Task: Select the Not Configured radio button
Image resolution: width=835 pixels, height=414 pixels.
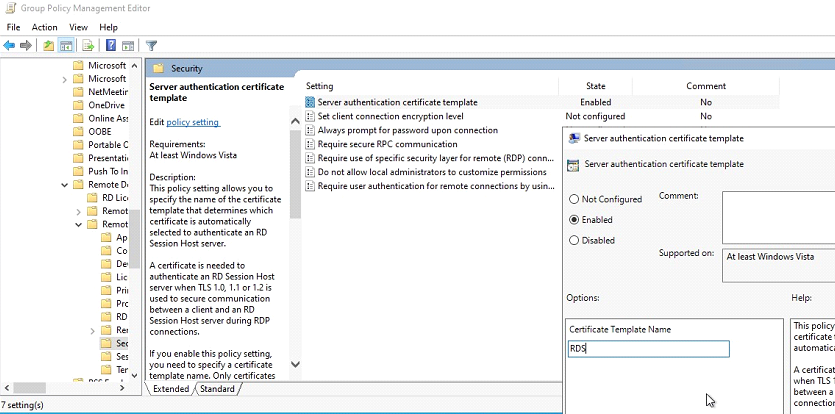Action: [574, 199]
